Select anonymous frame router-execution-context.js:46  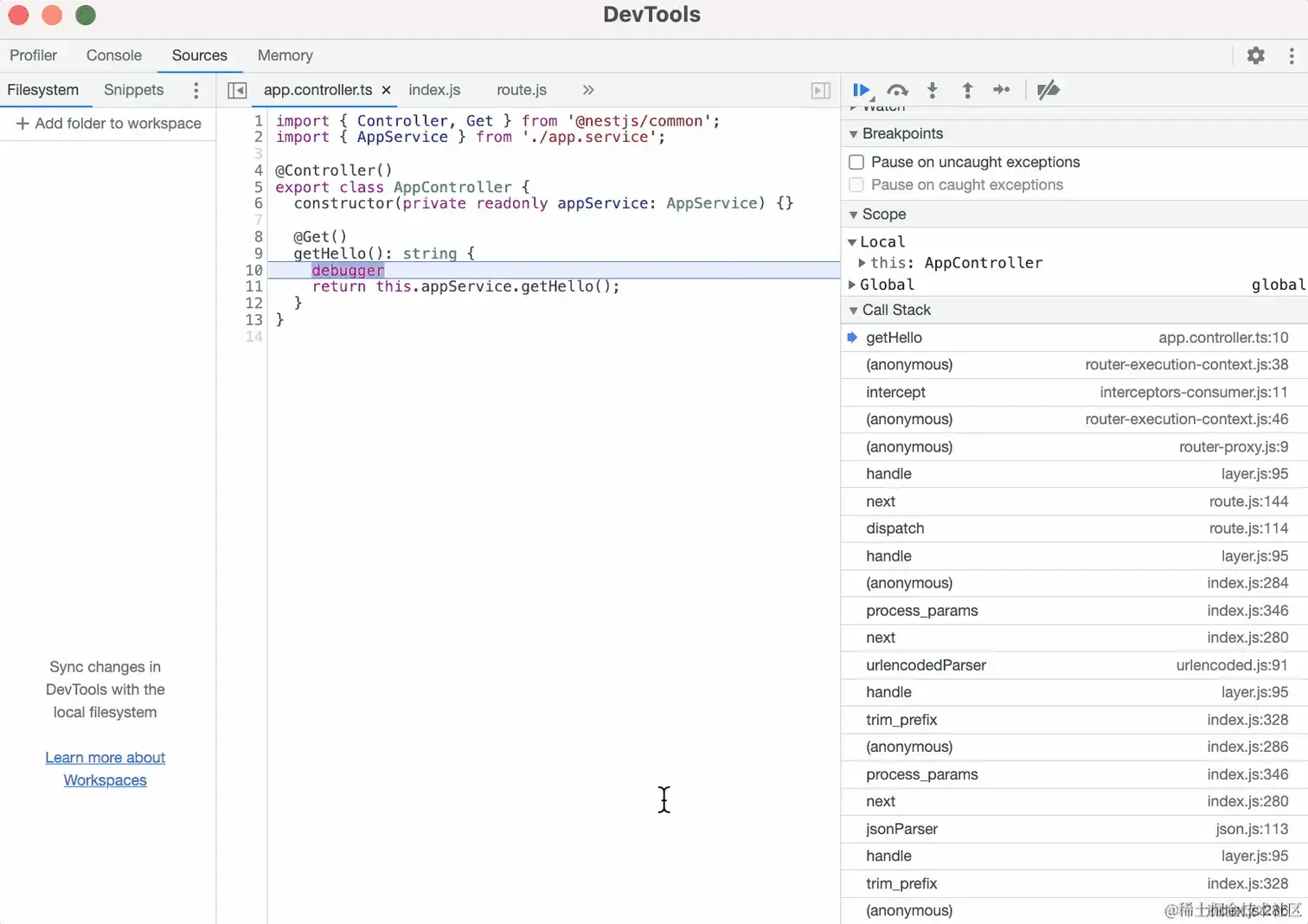[x=1074, y=420]
